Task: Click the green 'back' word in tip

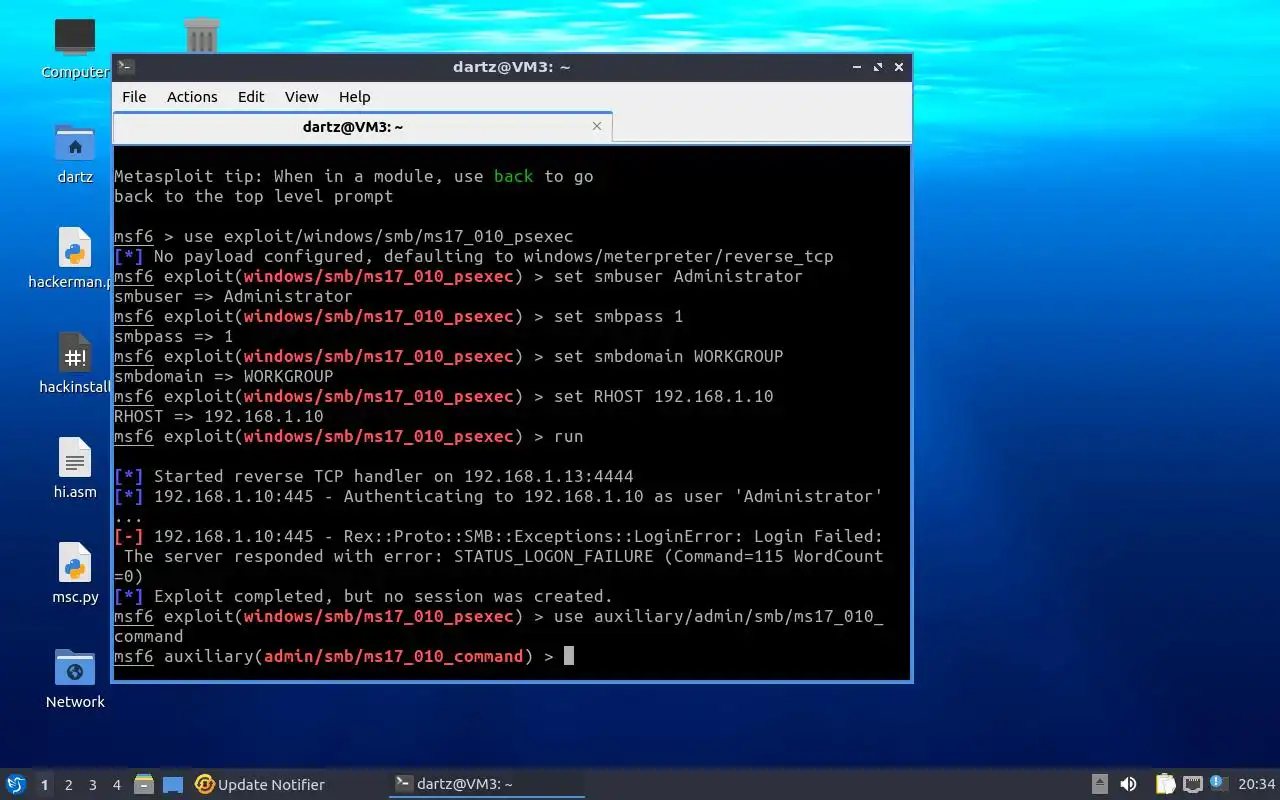Action: click(x=514, y=176)
